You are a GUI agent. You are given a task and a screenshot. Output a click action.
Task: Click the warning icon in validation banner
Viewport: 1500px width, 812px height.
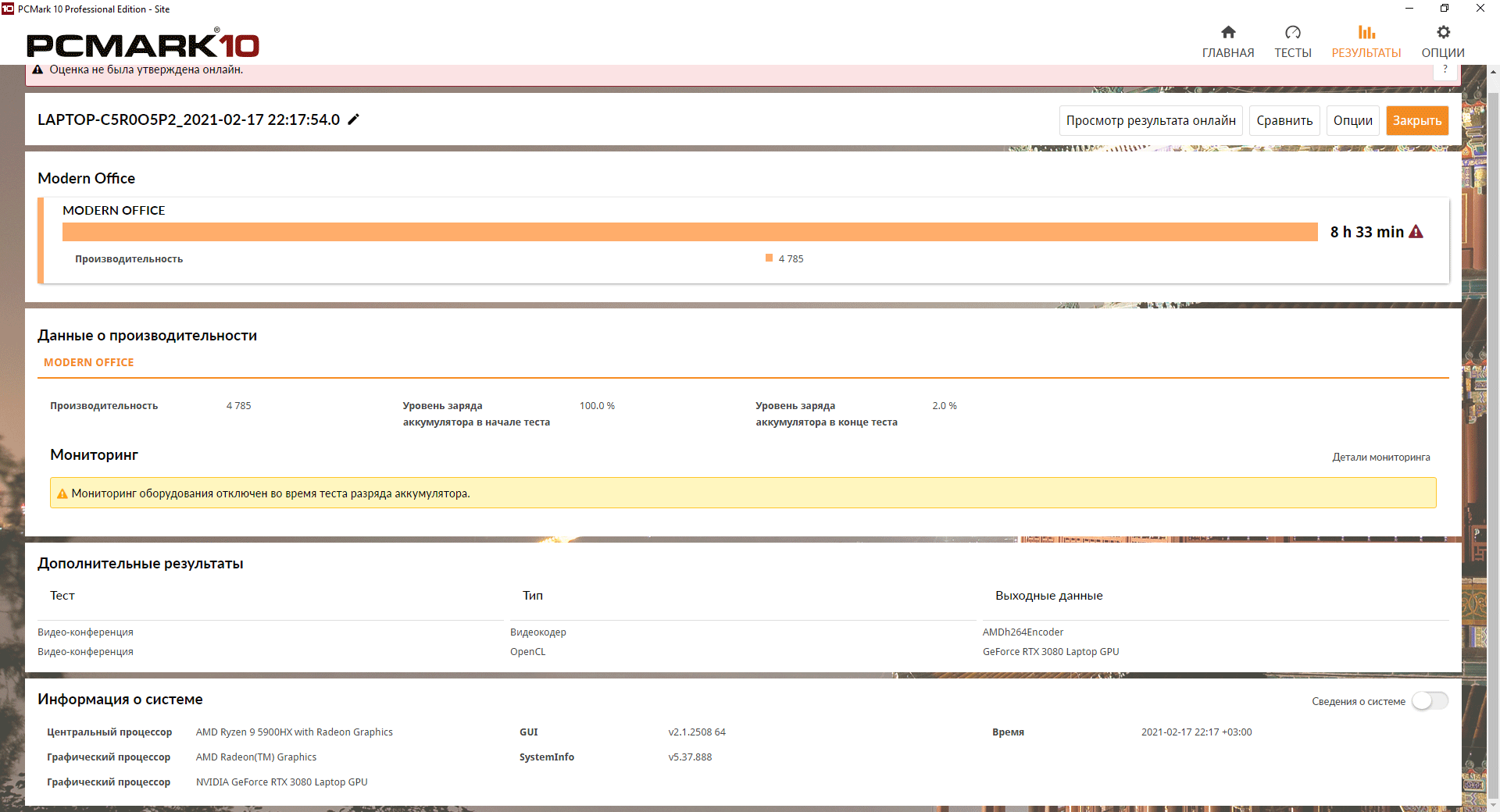point(37,69)
